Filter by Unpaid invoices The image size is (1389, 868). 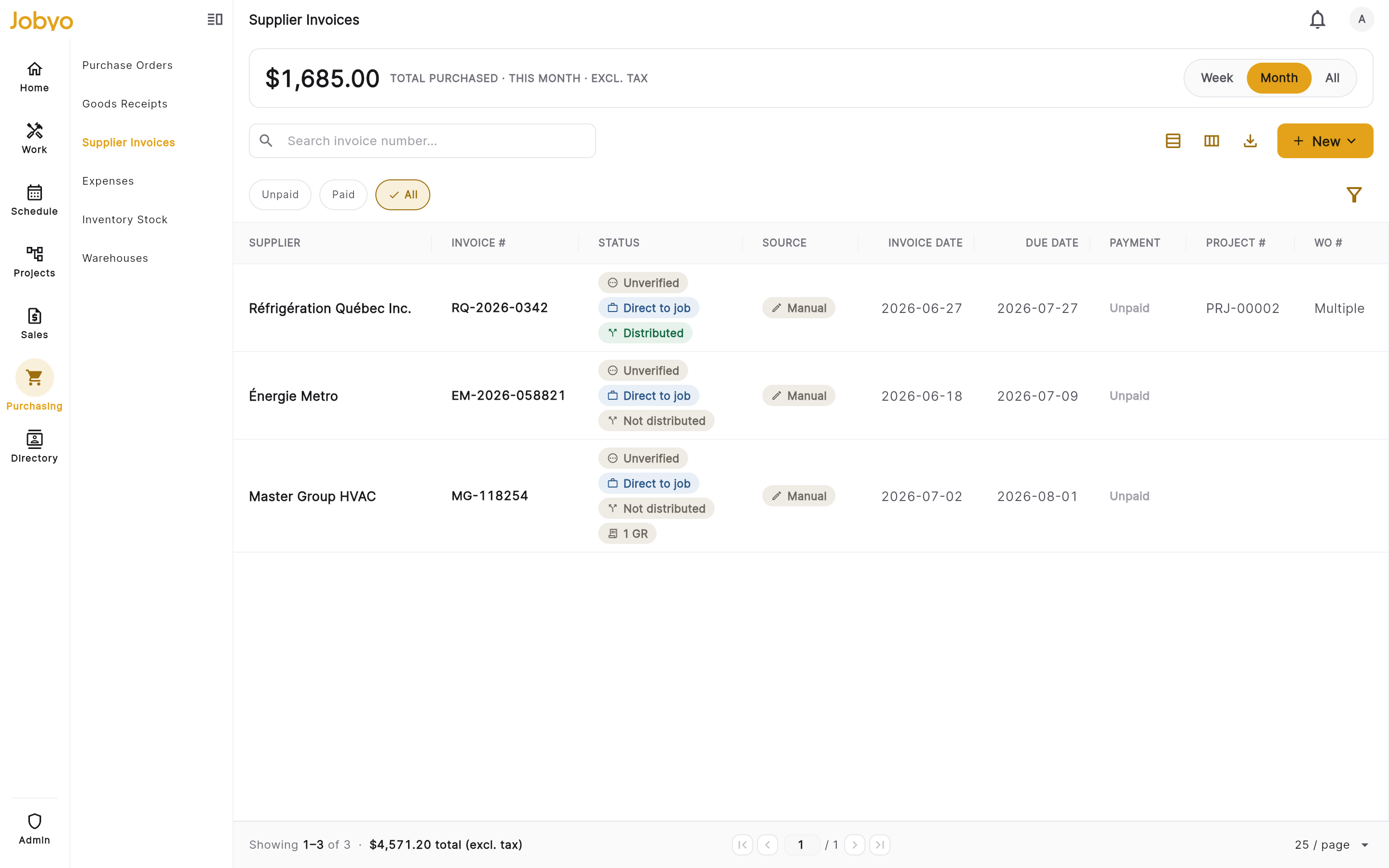coord(280,195)
